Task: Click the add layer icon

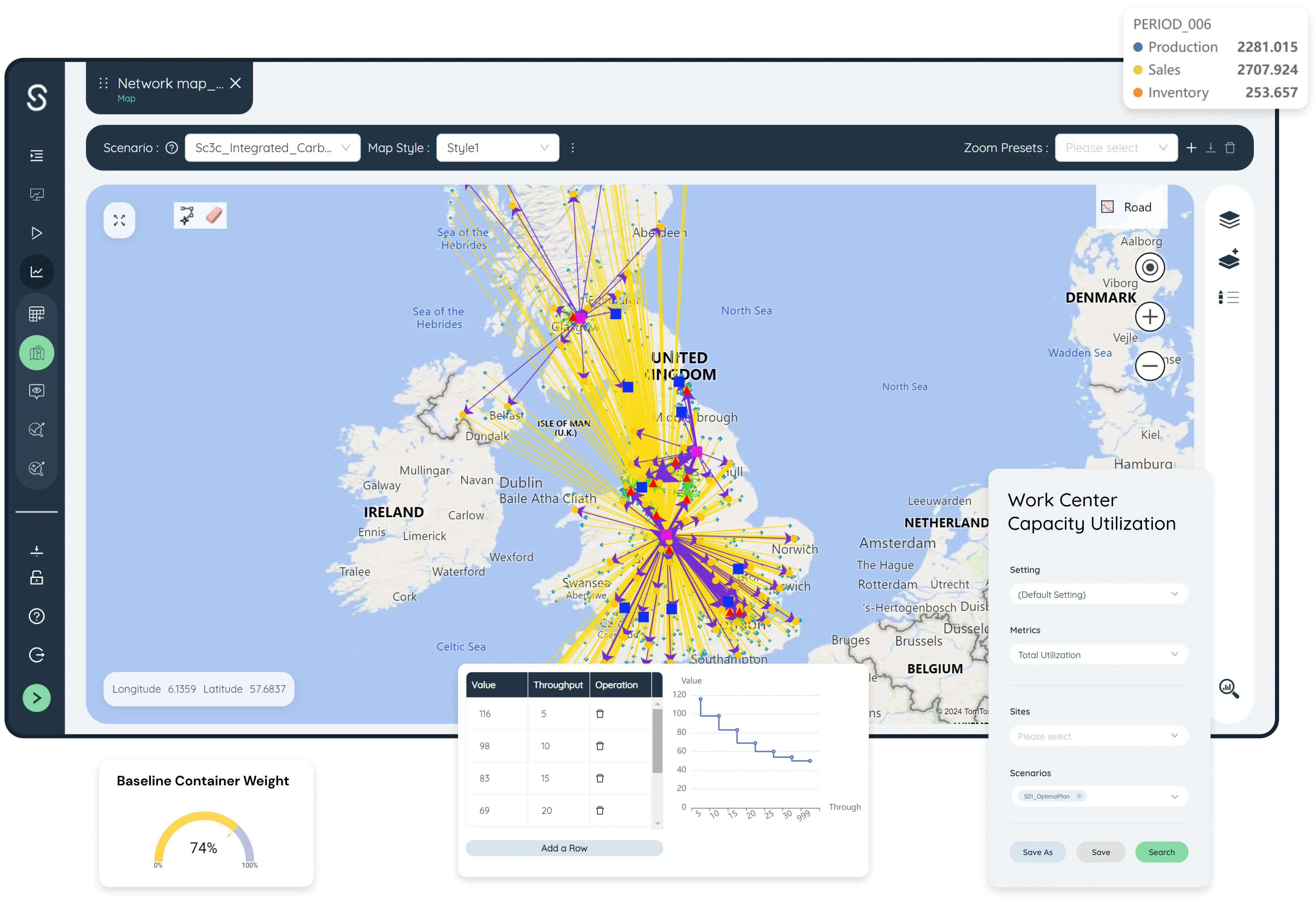Action: pos(1229,259)
